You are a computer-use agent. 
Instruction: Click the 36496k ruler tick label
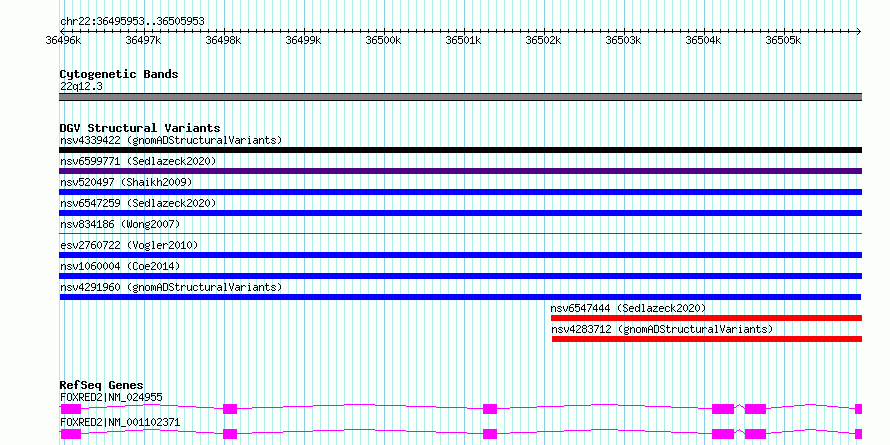coord(63,40)
